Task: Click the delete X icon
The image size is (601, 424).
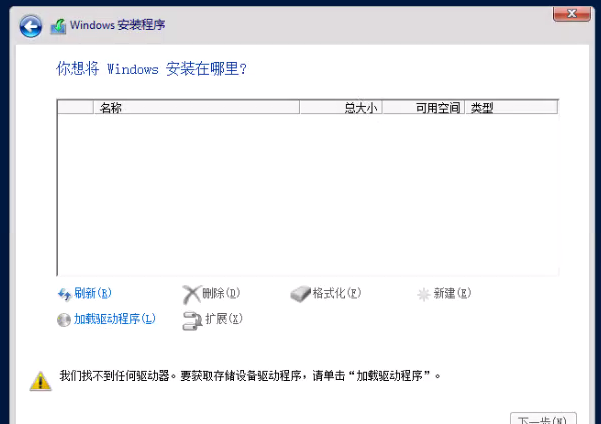Action: click(x=191, y=294)
